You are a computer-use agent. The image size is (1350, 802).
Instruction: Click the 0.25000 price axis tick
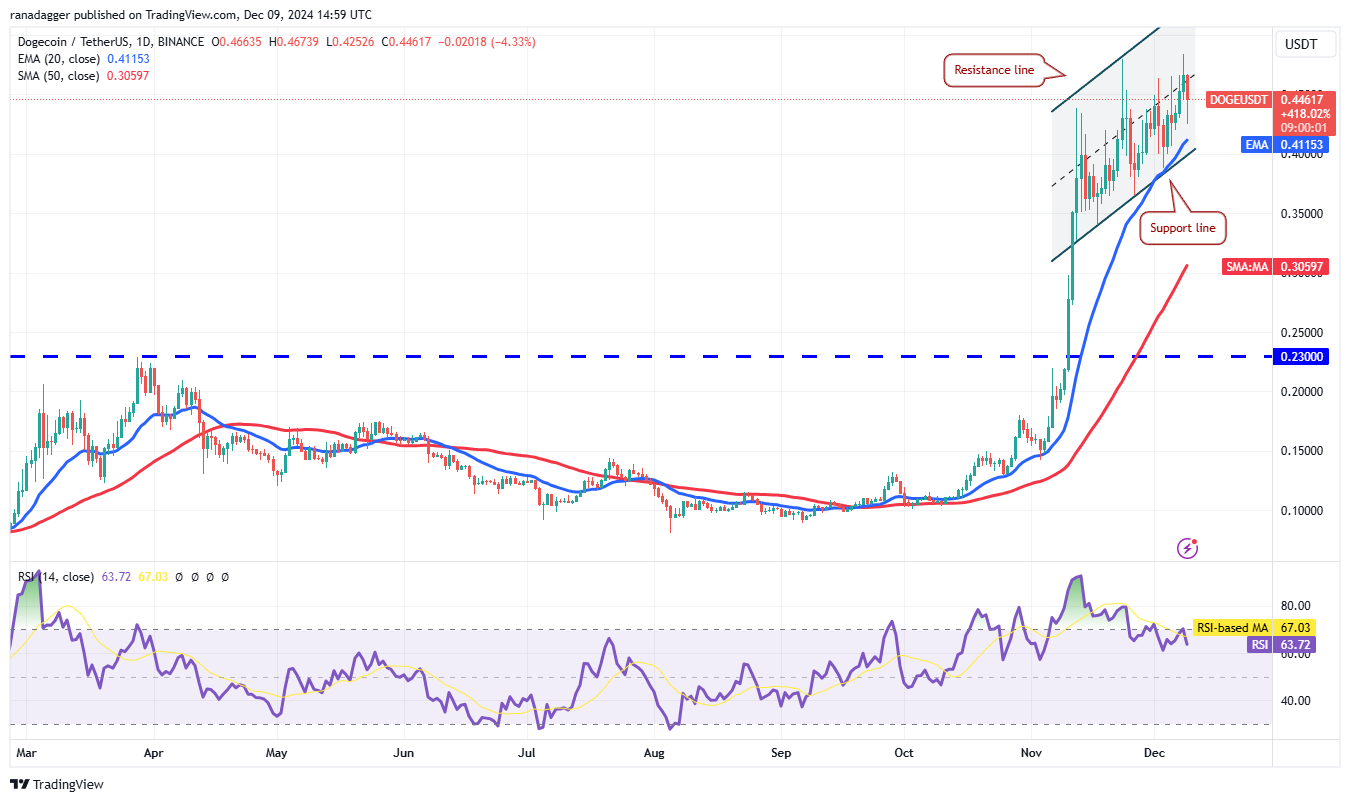(1303, 333)
